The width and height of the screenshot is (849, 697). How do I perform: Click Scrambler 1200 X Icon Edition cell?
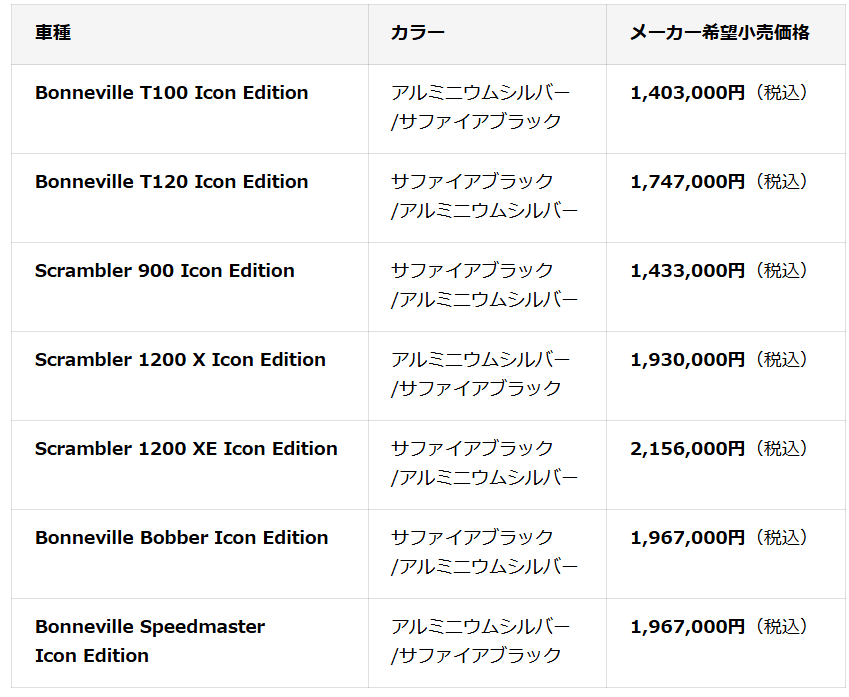click(x=180, y=360)
